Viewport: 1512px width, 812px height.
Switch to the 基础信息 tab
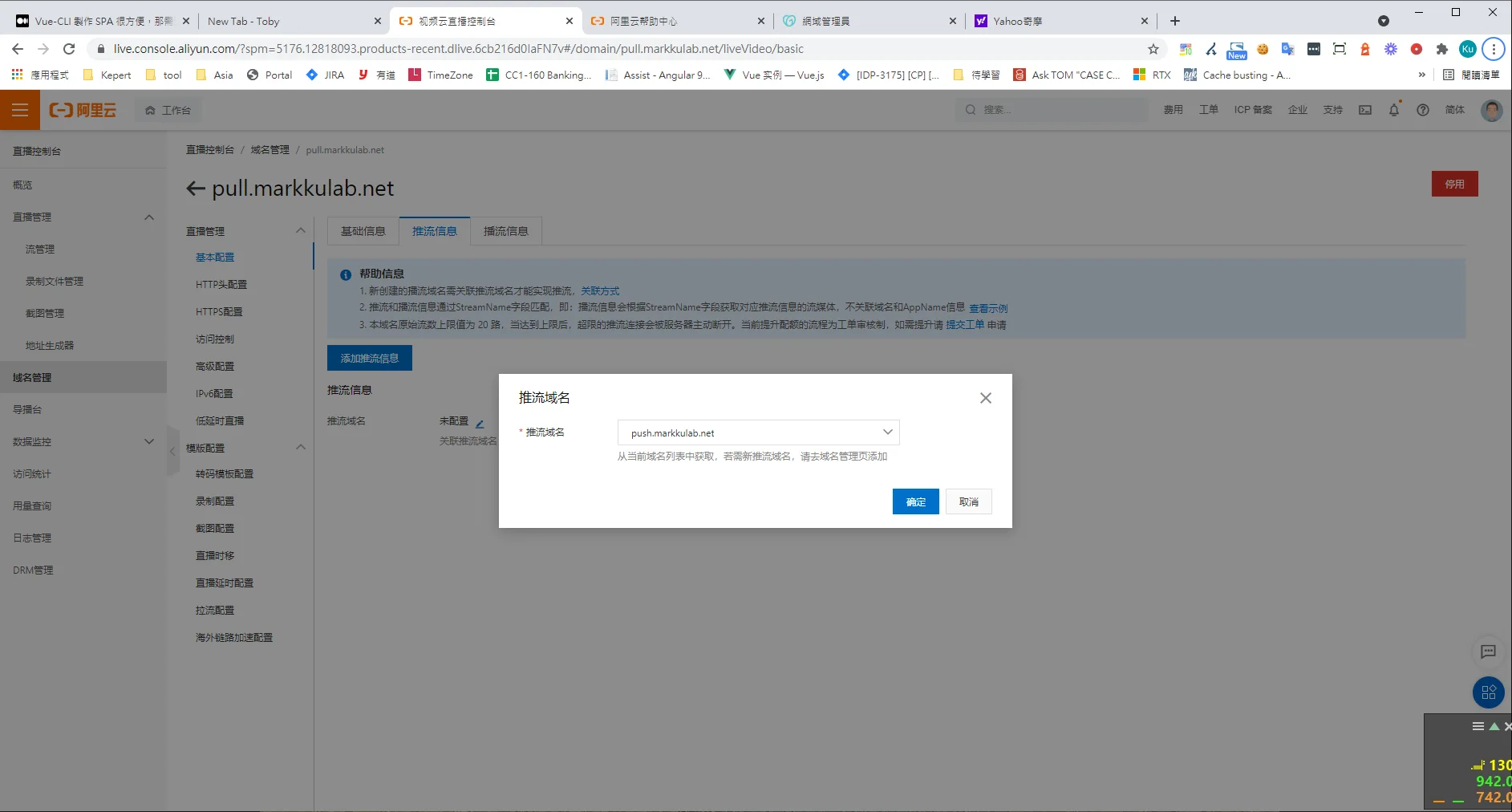pyautogui.click(x=363, y=231)
